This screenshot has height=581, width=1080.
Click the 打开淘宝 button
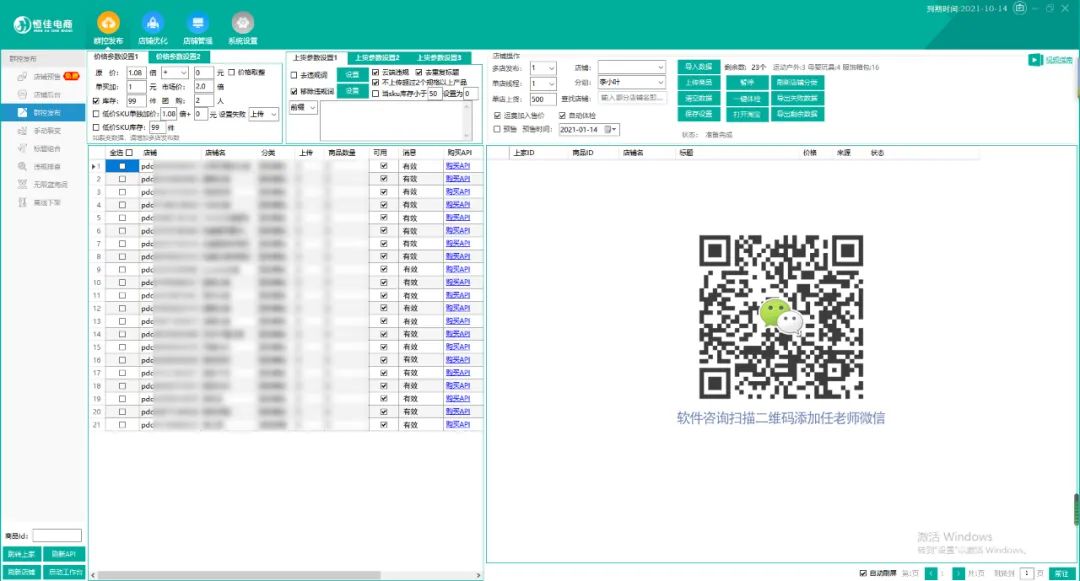click(747, 114)
